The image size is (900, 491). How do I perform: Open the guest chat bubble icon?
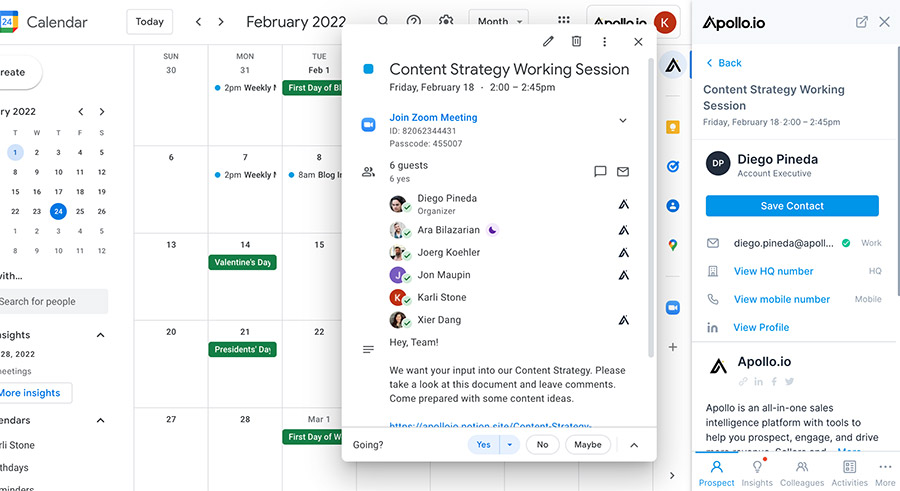[600, 171]
